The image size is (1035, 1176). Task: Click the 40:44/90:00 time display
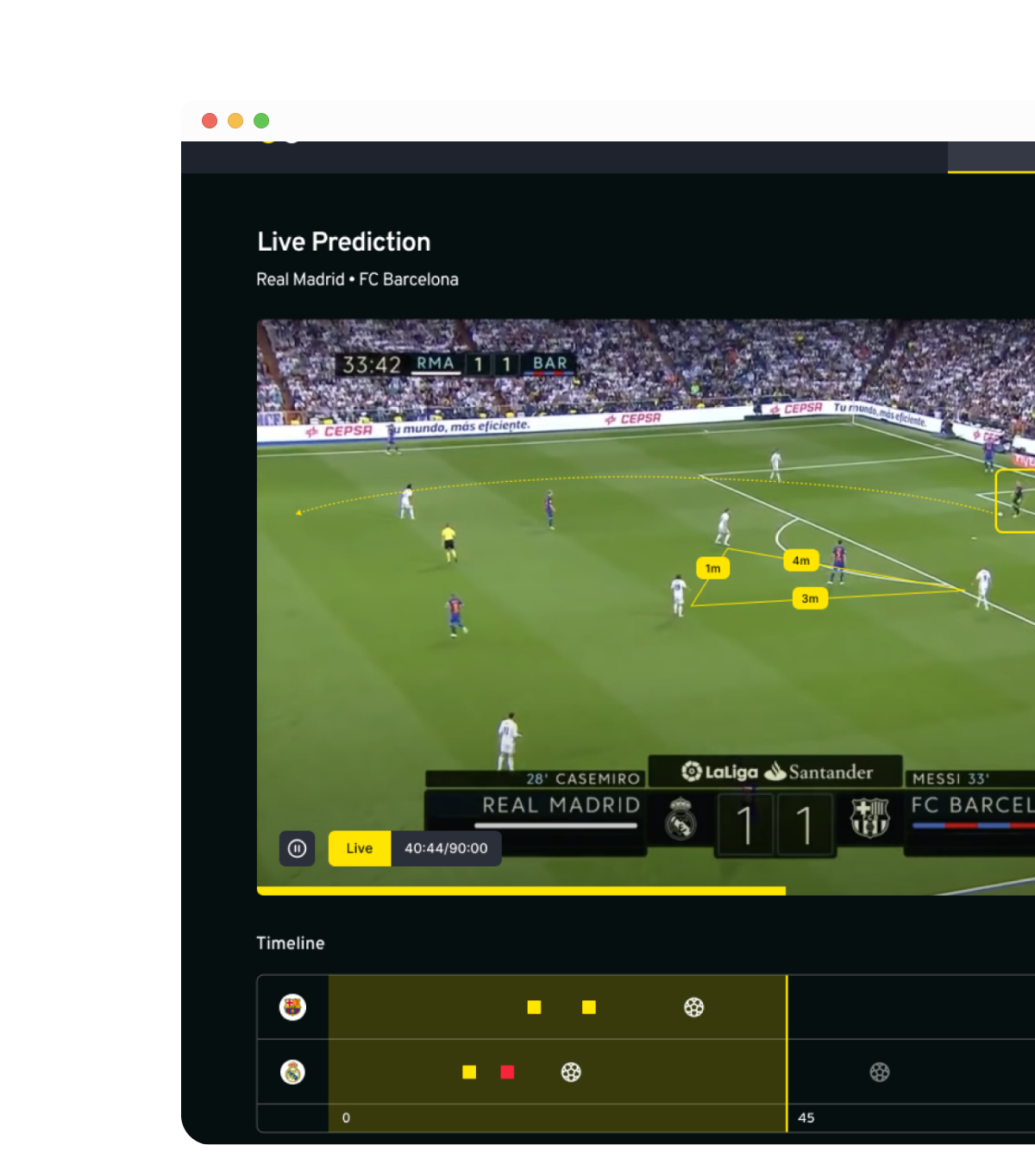[x=446, y=848]
